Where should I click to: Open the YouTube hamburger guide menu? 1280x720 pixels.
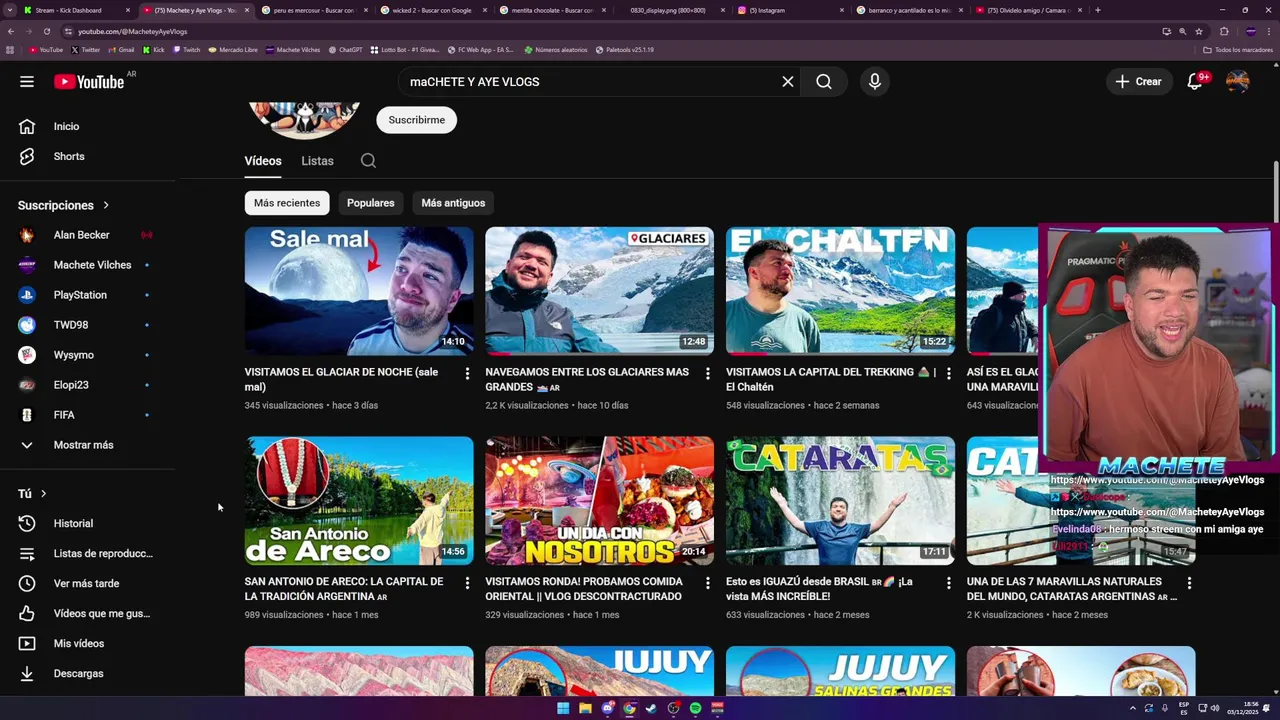tap(27, 82)
